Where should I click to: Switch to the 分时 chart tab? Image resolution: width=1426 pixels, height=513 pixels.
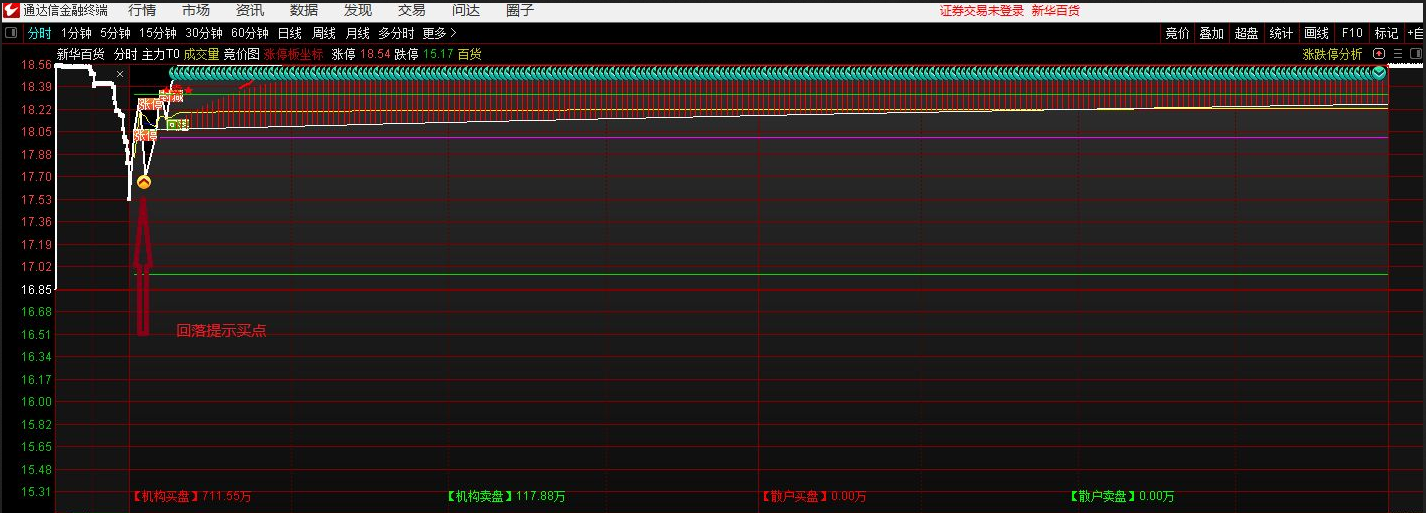point(39,33)
